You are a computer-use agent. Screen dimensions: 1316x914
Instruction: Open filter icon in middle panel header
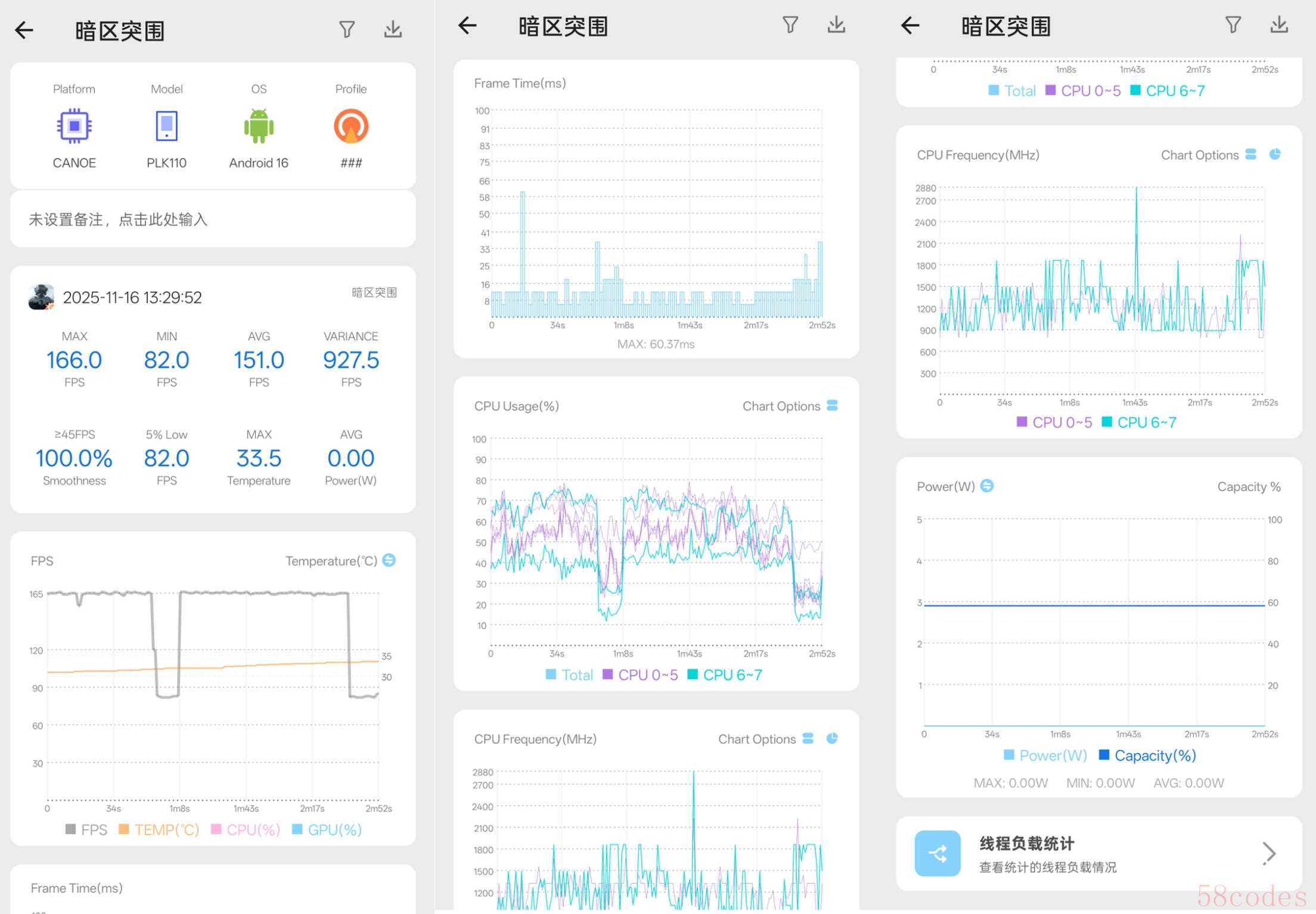click(x=790, y=24)
